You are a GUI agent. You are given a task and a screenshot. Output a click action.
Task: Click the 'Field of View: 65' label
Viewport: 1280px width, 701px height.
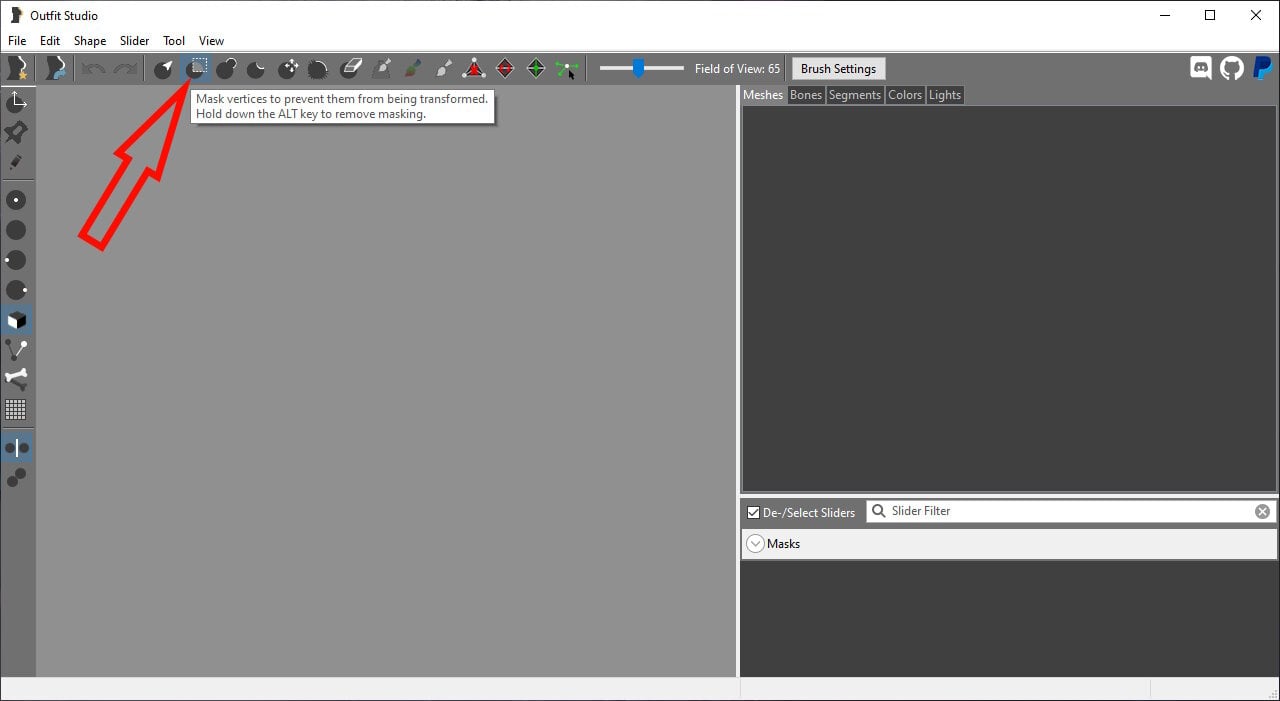737,69
